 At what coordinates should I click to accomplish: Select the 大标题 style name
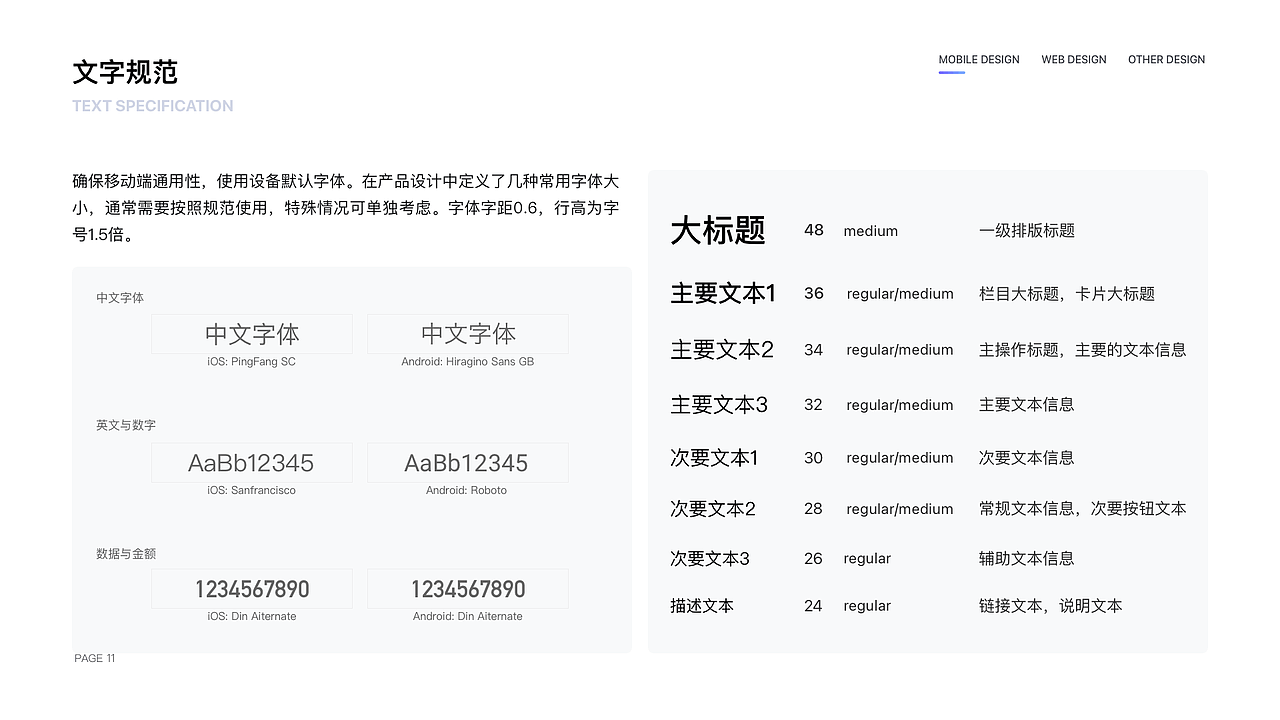tap(718, 231)
